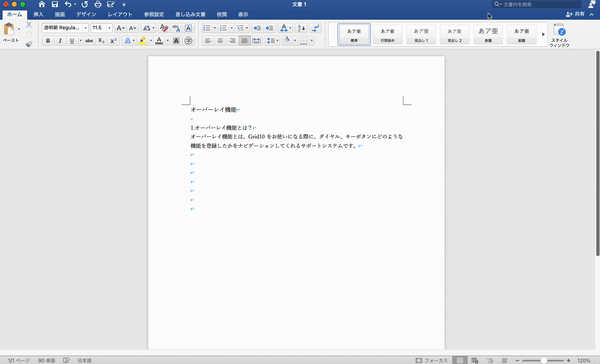
Task: Open the 描画 (Draw) tab
Action: [60, 15]
